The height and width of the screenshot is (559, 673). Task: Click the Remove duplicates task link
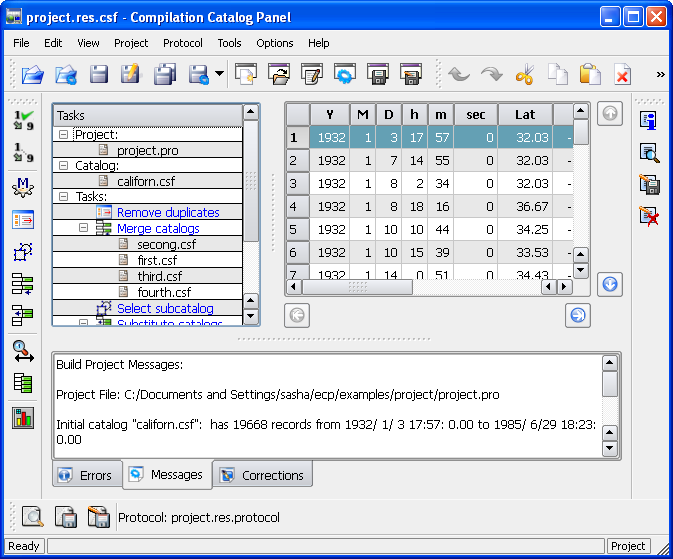point(168,212)
